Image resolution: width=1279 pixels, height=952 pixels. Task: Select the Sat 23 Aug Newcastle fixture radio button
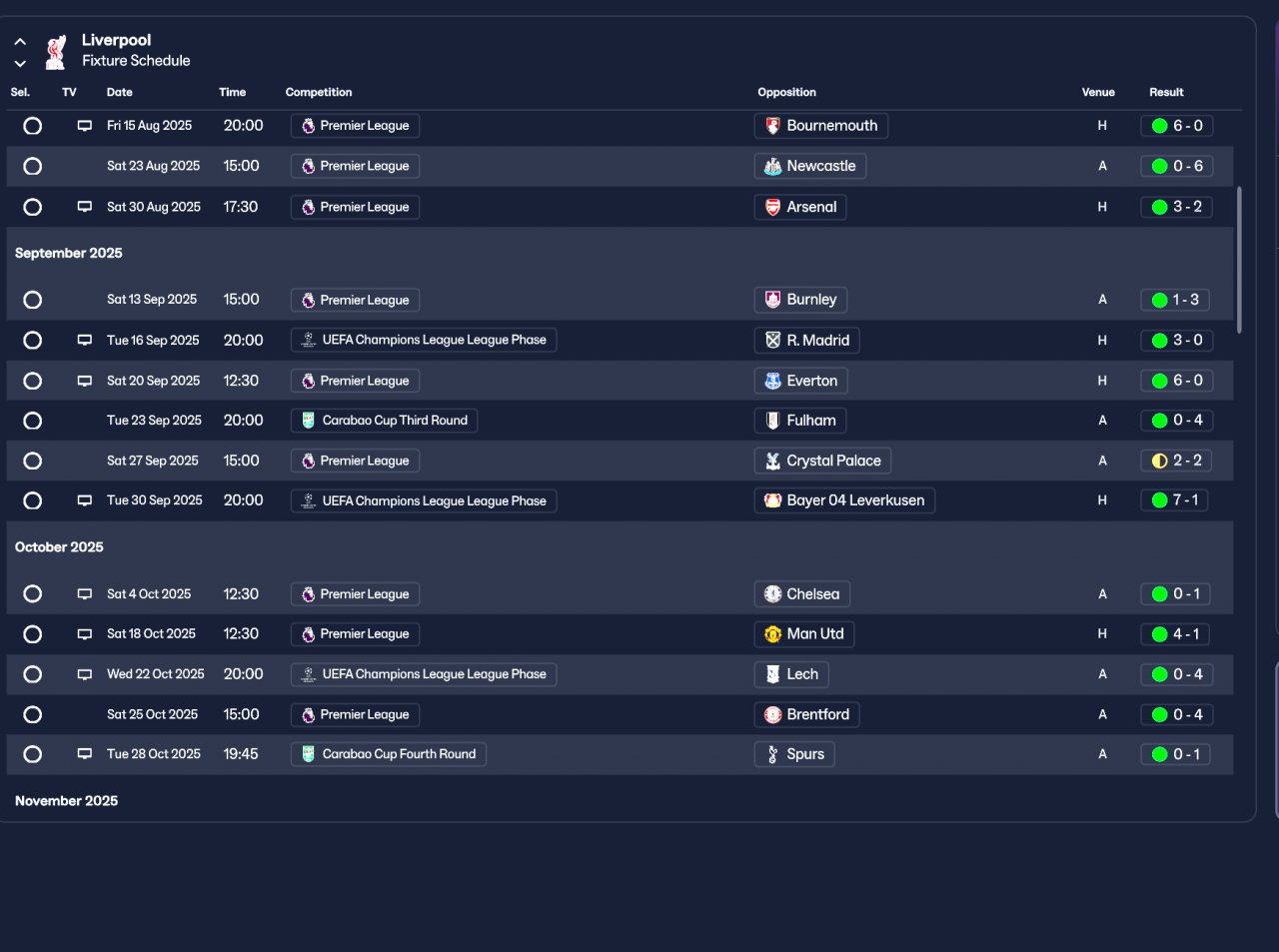coord(33,167)
